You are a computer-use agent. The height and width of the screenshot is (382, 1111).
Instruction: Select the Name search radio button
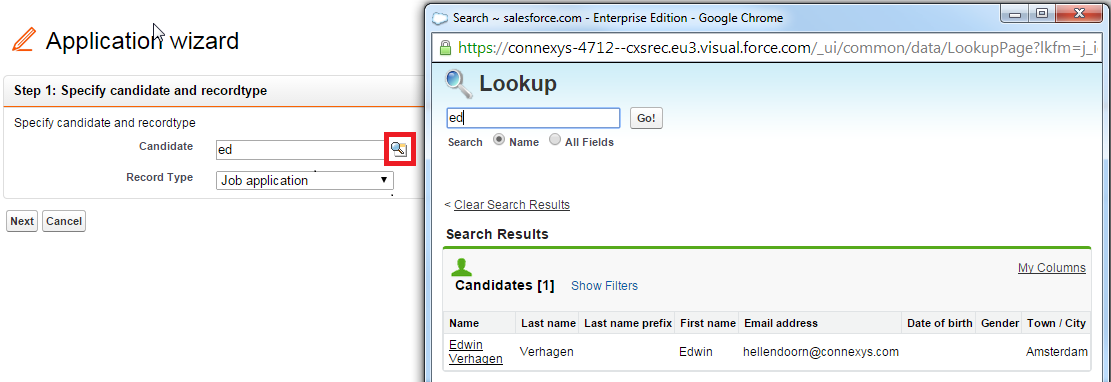click(x=499, y=140)
